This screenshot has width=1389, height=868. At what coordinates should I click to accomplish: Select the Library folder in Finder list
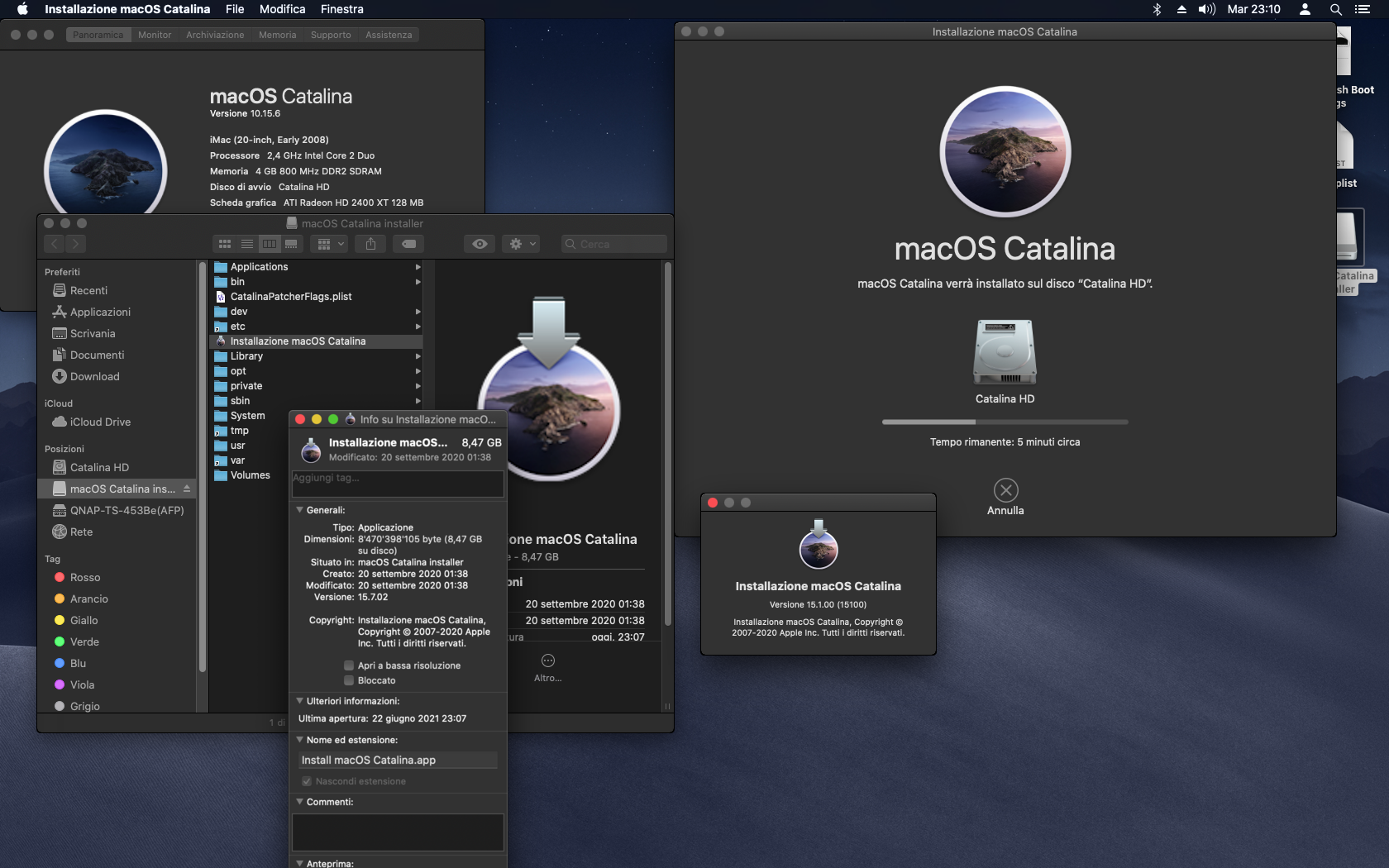[x=317, y=356]
